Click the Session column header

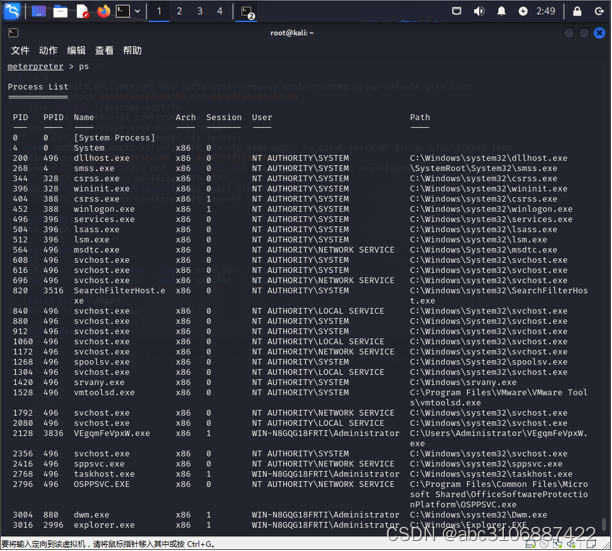point(224,117)
